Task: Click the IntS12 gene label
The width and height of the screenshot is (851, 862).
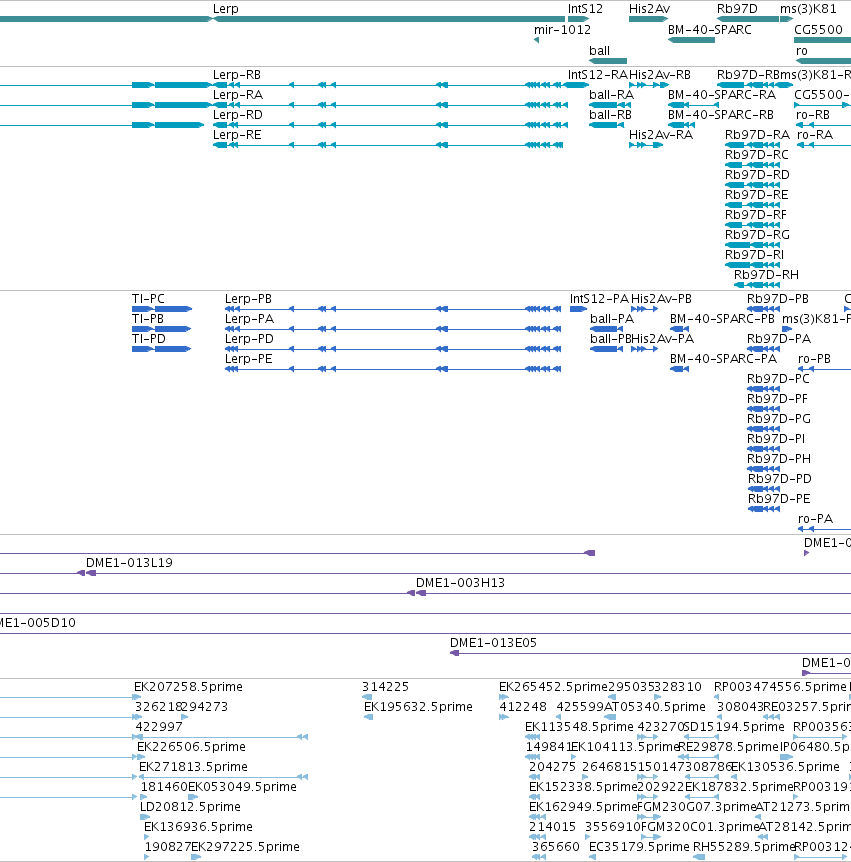Action: tap(585, 9)
